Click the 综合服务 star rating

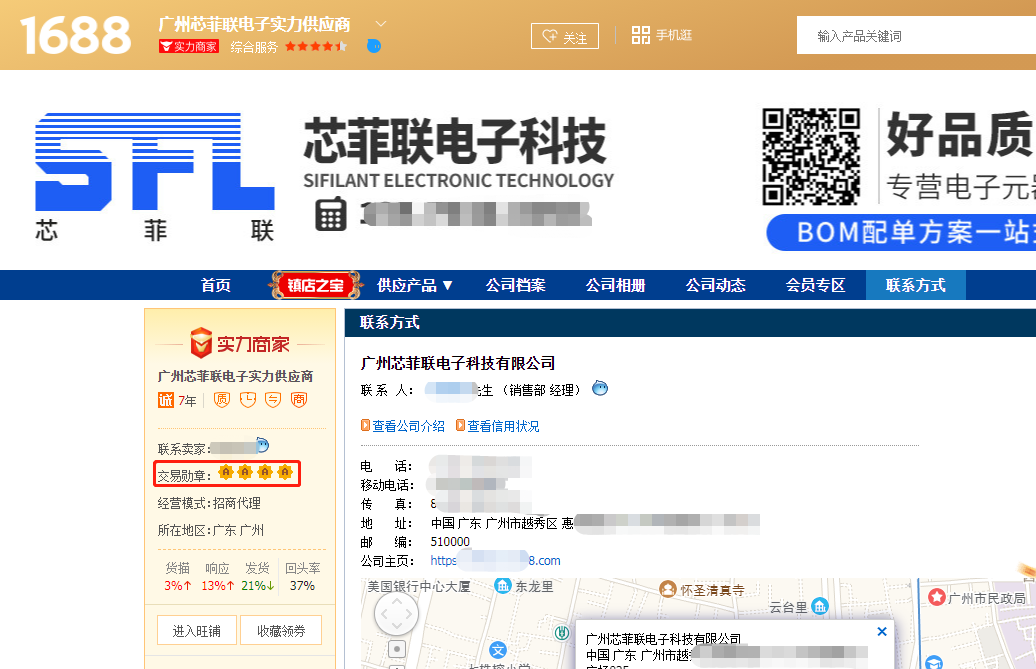click(x=316, y=46)
